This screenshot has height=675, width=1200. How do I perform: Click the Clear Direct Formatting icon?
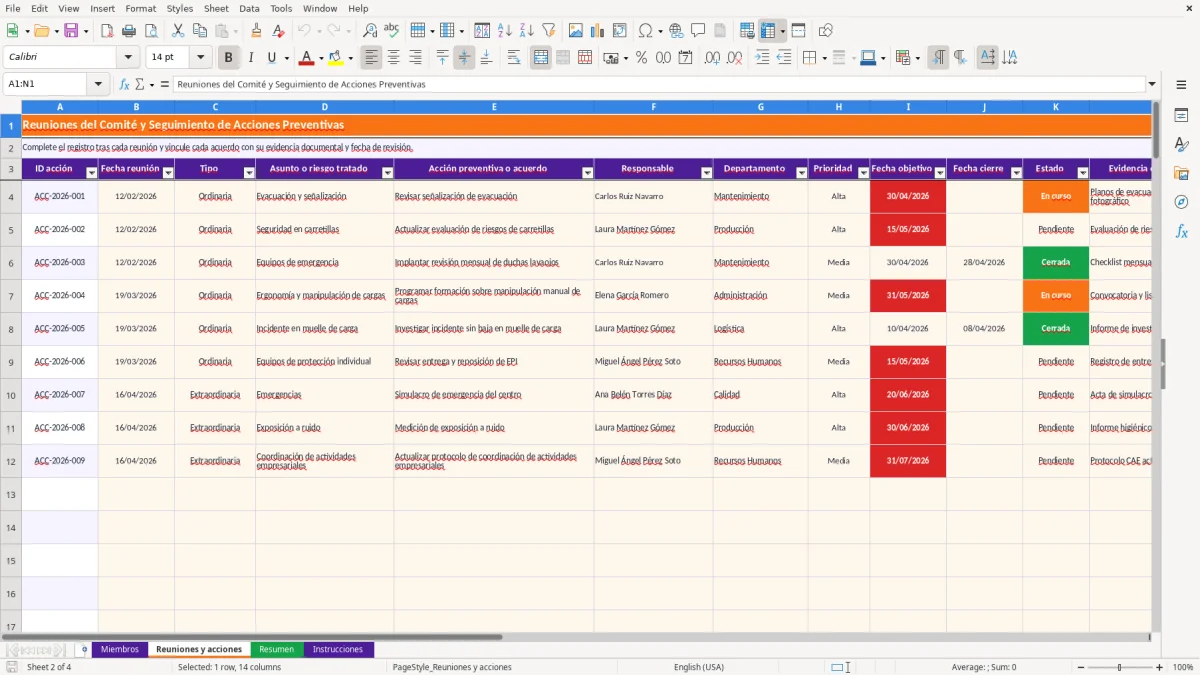[279, 31]
